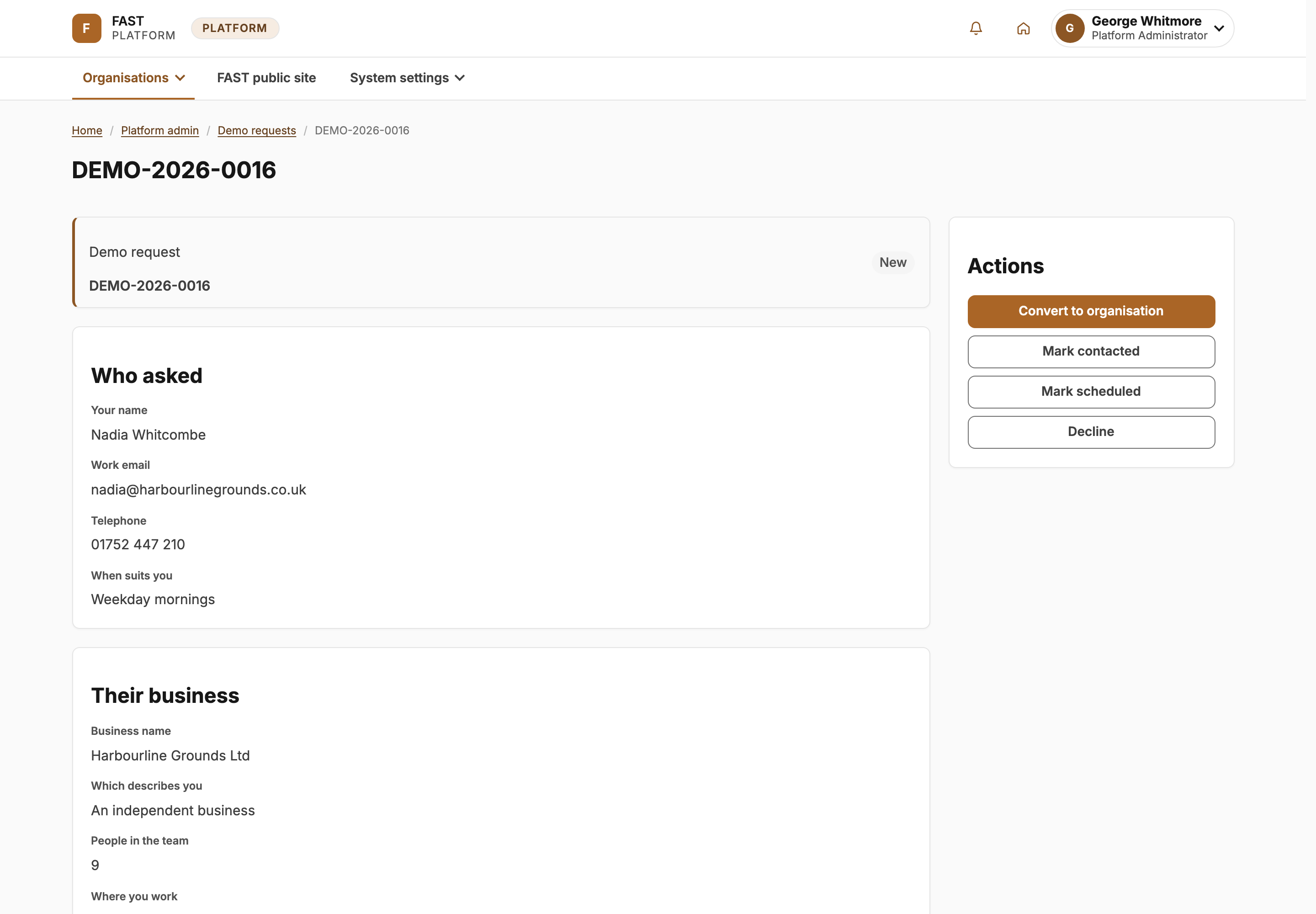Decline the demo request
Viewport: 1316px width, 914px height.
pos(1091,432)
